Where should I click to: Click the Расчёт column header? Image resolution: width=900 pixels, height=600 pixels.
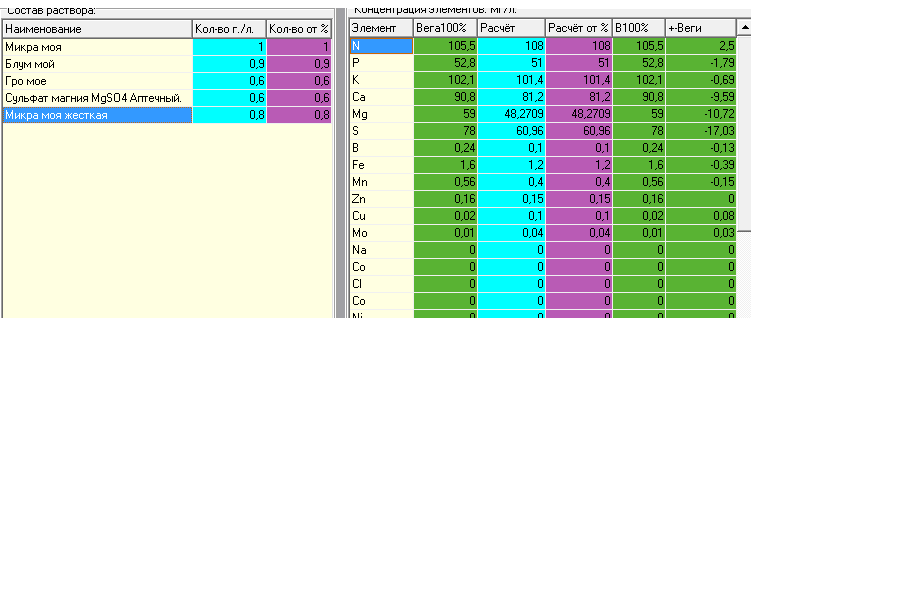click(511, 28)
